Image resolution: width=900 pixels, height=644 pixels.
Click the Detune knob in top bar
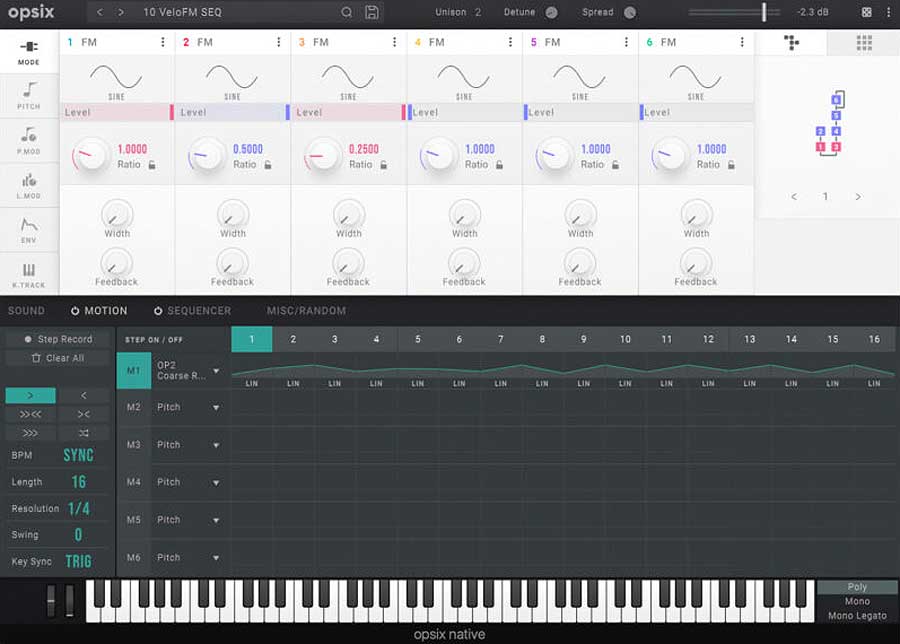point(552,12)
